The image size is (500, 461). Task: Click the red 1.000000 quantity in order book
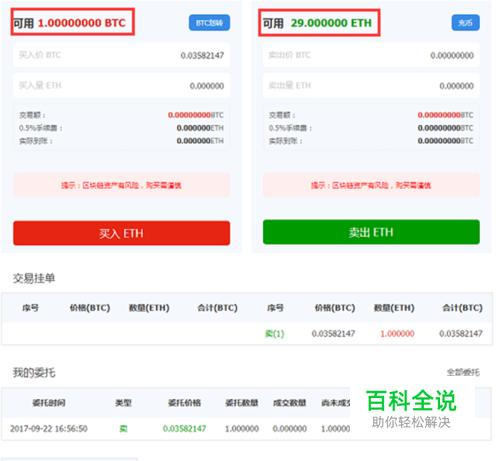coord(397,333)
